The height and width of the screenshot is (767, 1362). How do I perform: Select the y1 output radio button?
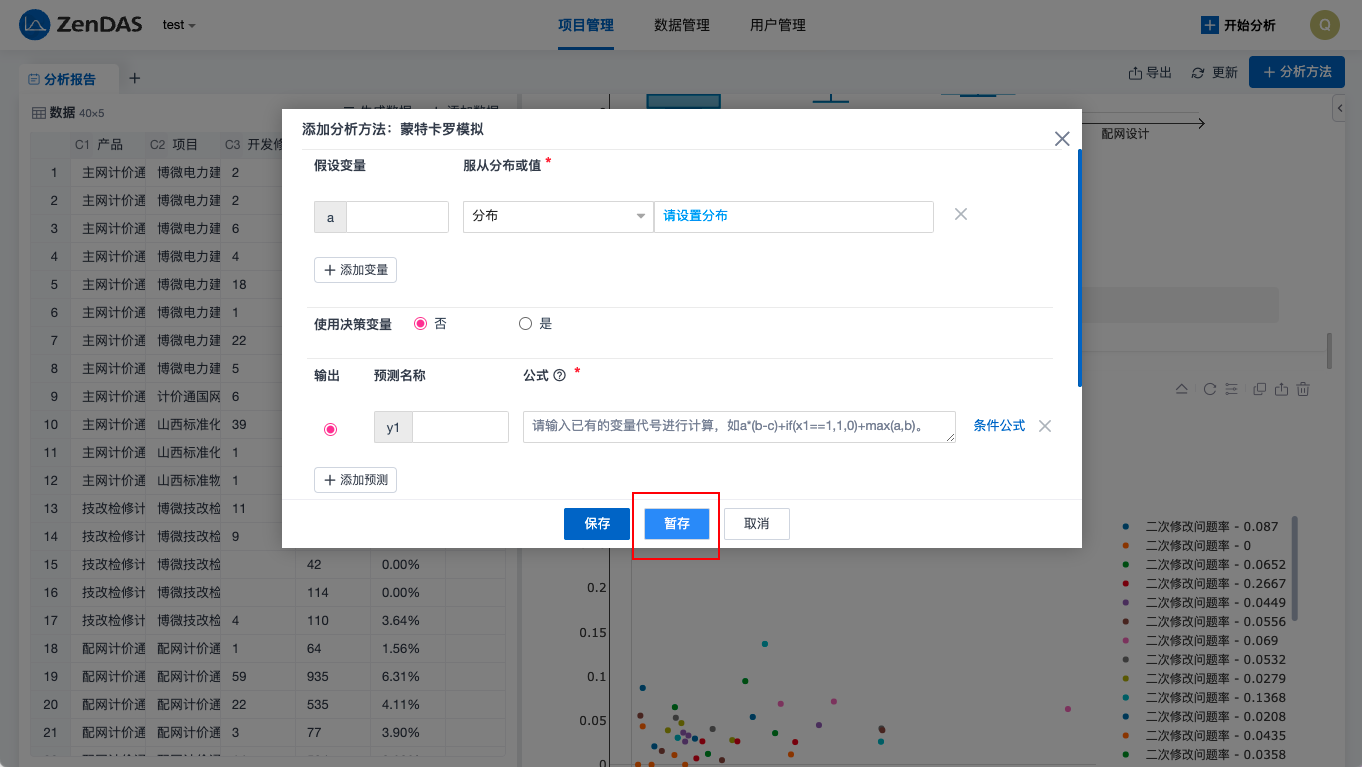(331, 429)
